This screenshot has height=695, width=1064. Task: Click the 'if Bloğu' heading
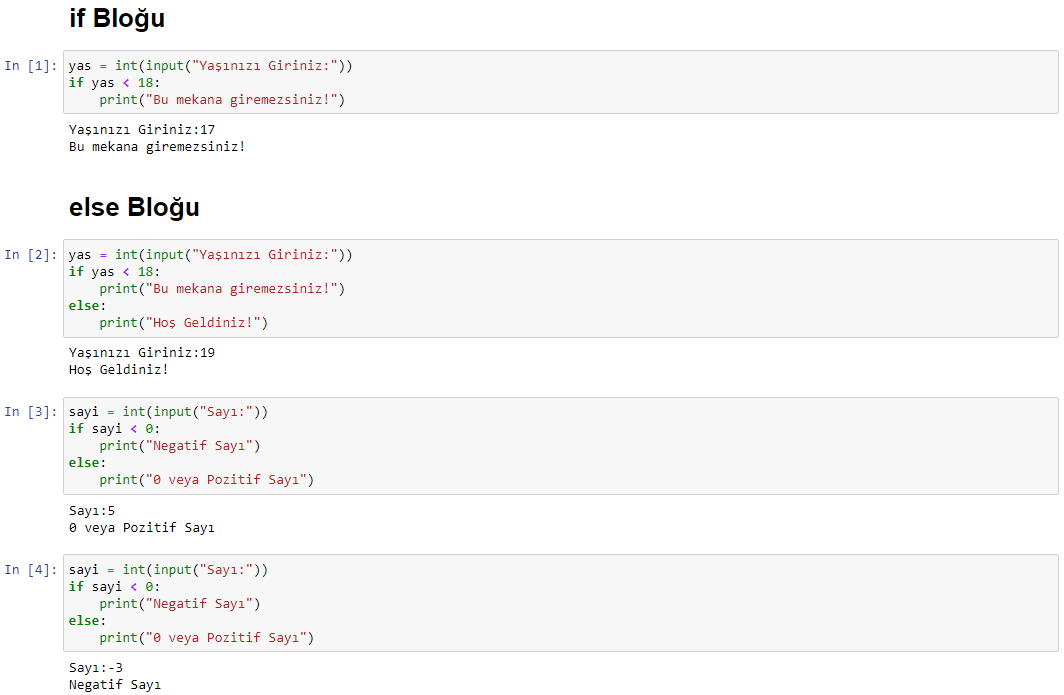pos(117,18)
